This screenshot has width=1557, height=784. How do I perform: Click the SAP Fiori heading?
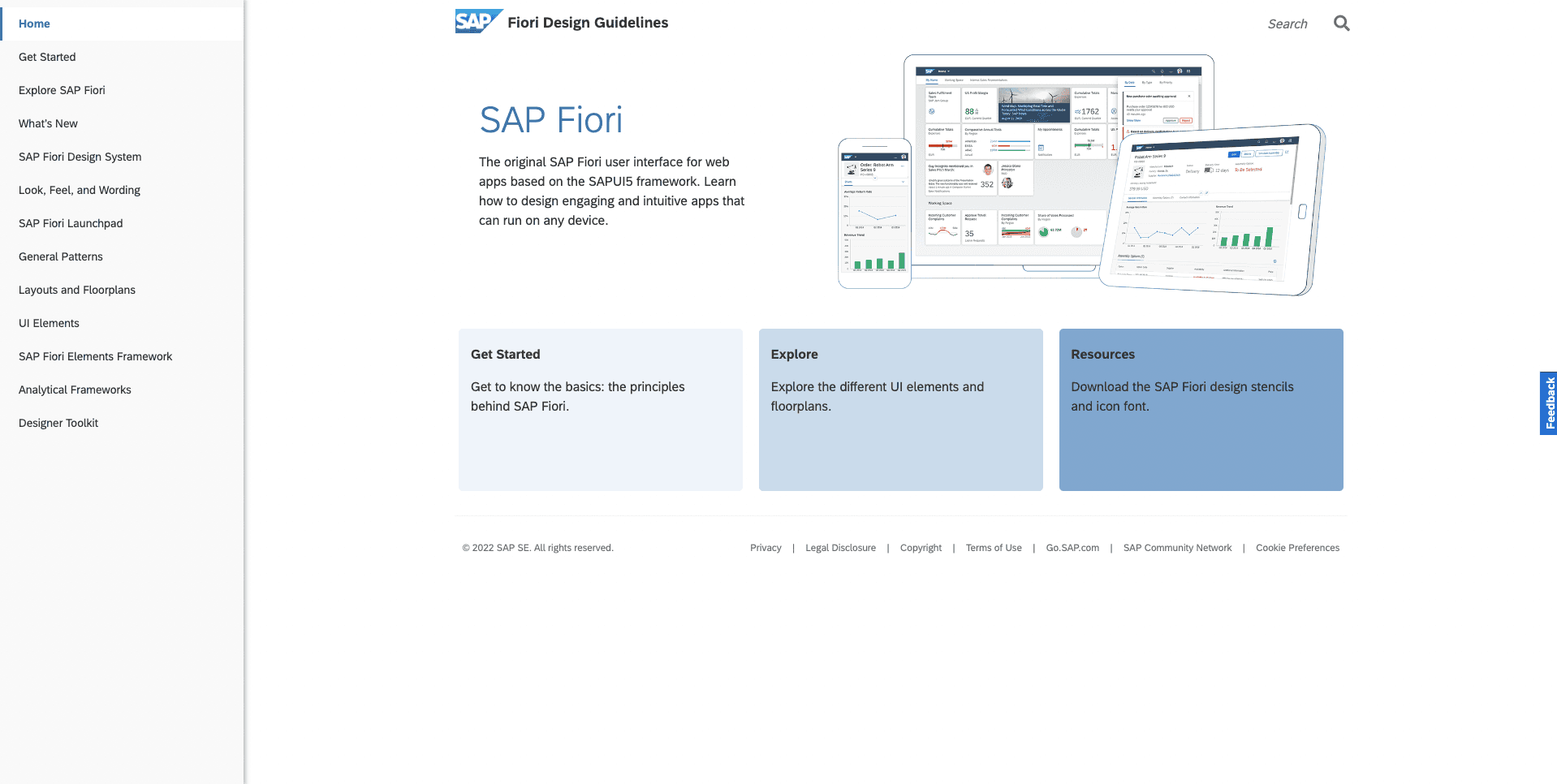550,120
